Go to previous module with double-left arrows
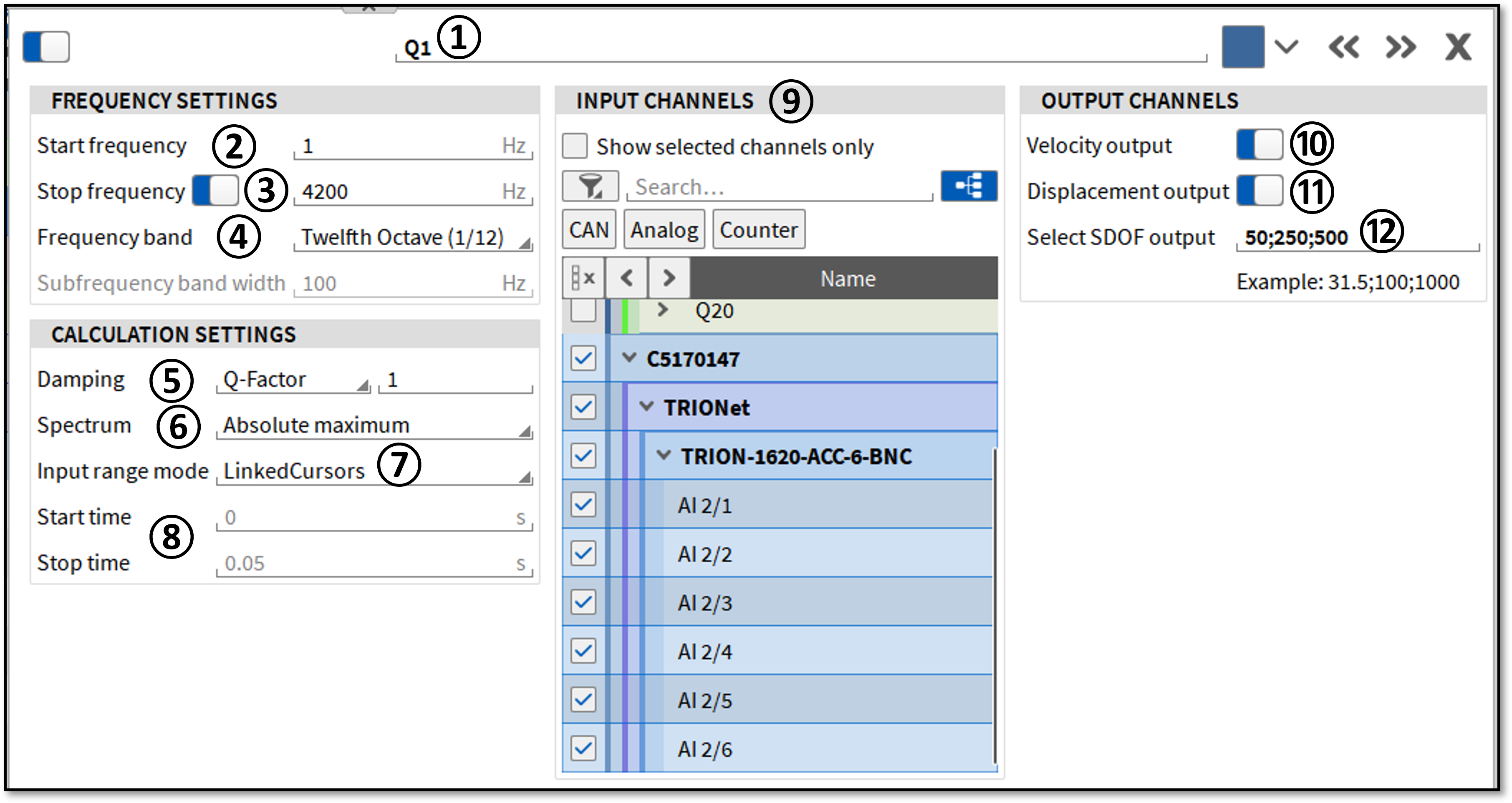This screenshot has height=803, width=1512. 1343,47
